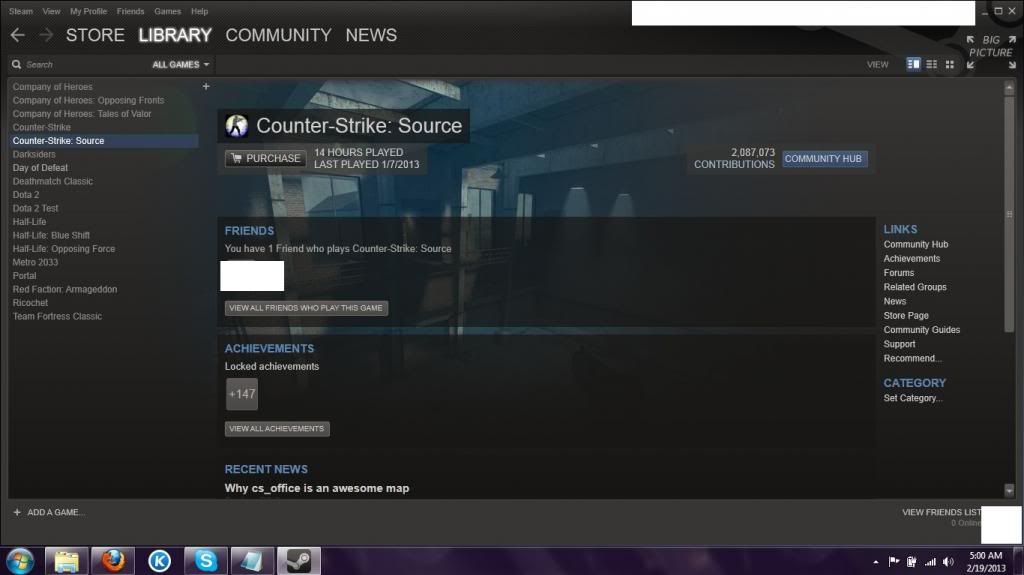Open network signal tray icon
Viewport: 1024px width, 575px height.
[930, 561]
